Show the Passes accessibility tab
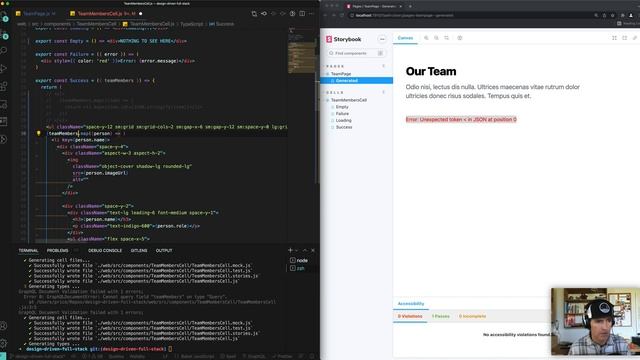Viewport: 640px width, 360px height. pyautogui.click(x=440, y=316)
